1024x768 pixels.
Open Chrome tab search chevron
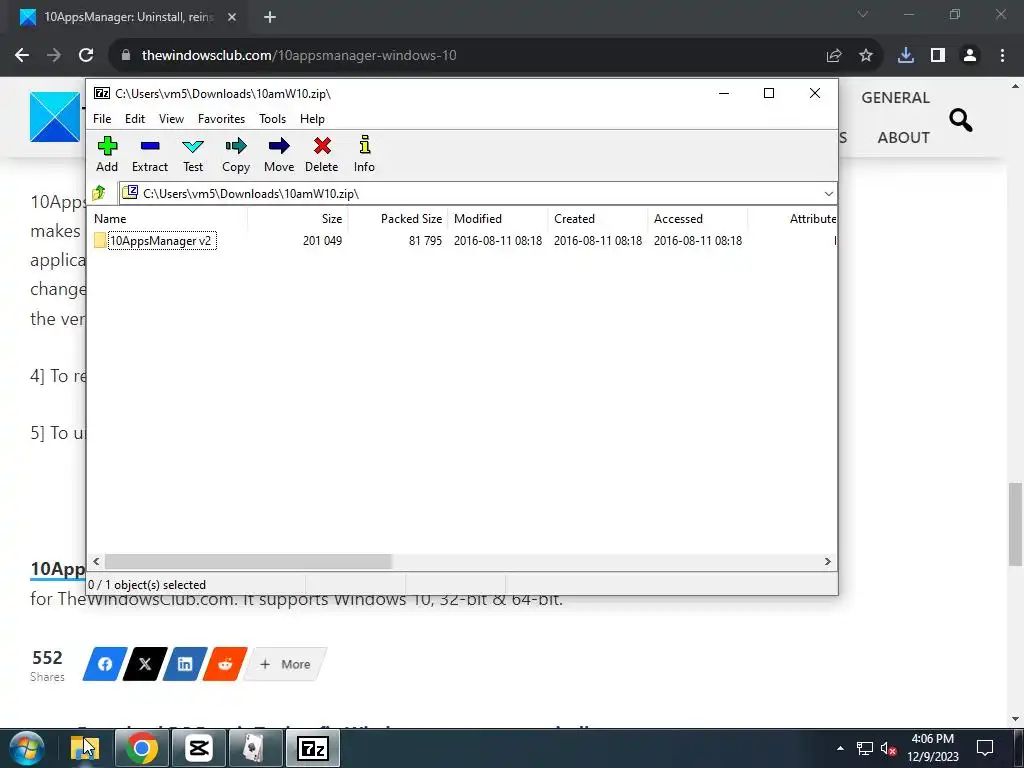pyautogui.click(x=863, y=14)
